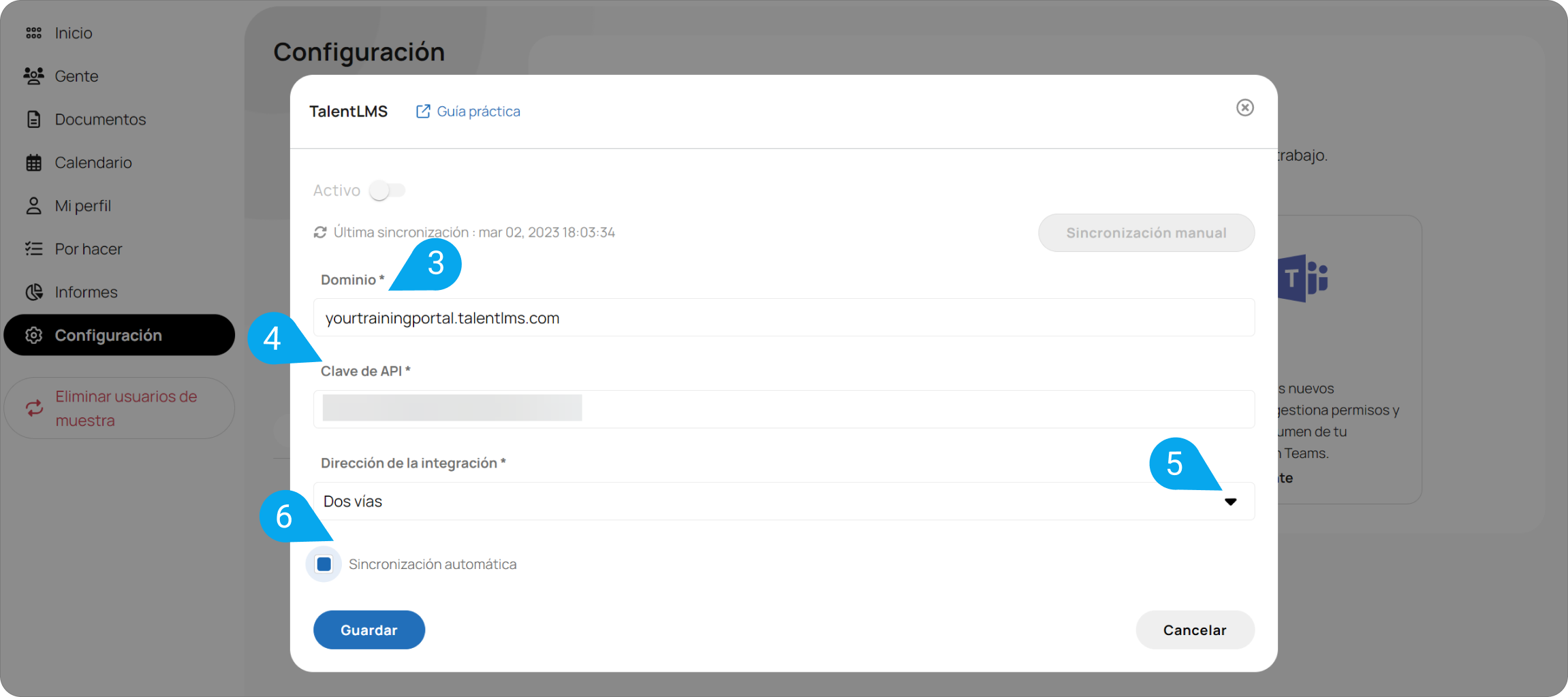
Task: Click the Guardar button
Action: point(369,630)
